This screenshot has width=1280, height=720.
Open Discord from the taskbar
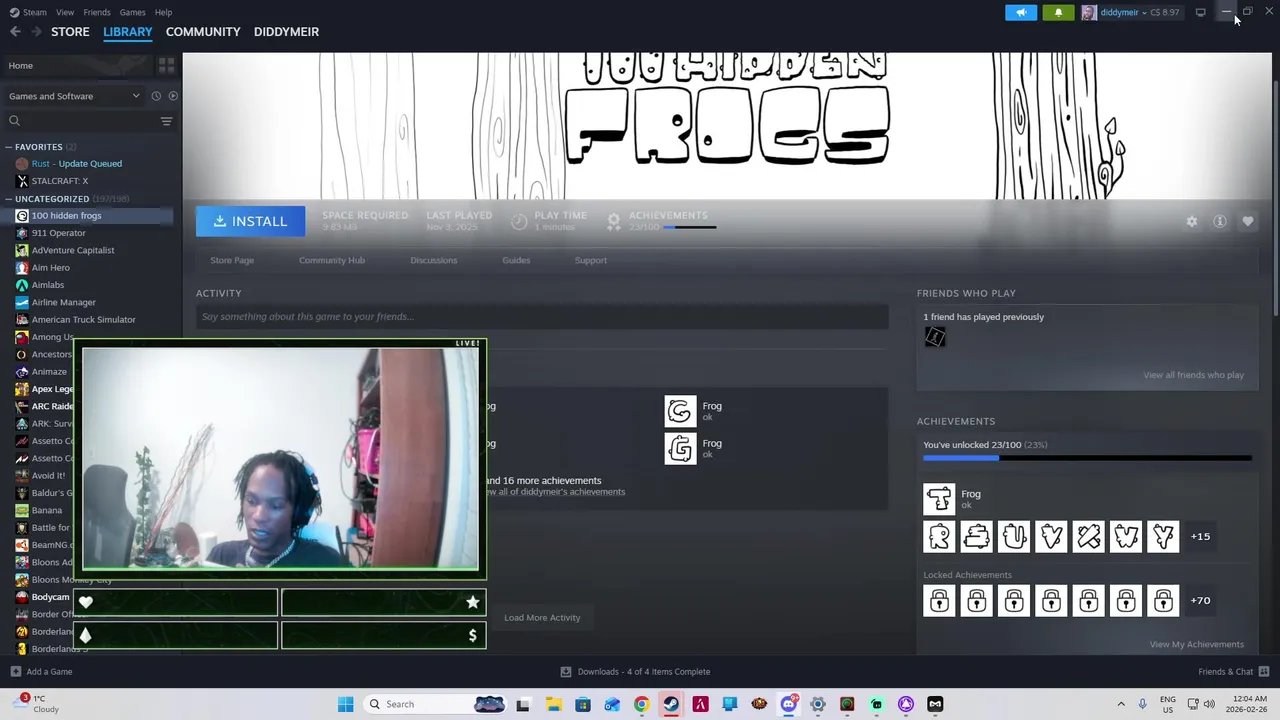(x=788, y=704)
